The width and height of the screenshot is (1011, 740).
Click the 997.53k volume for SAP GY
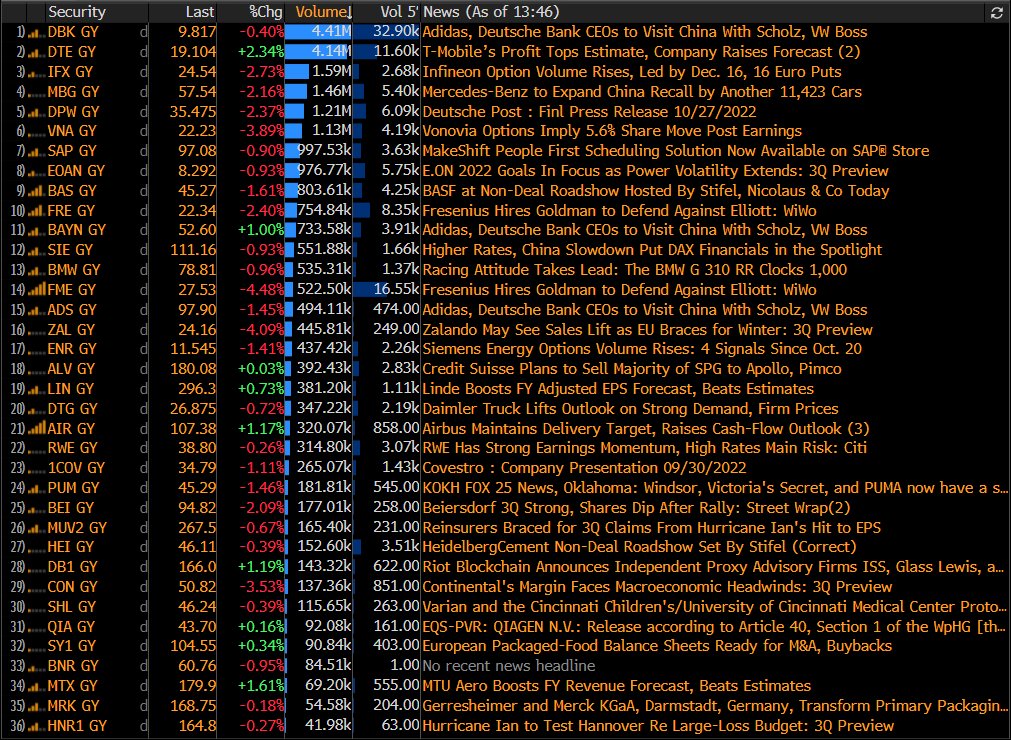pos(324,151)
